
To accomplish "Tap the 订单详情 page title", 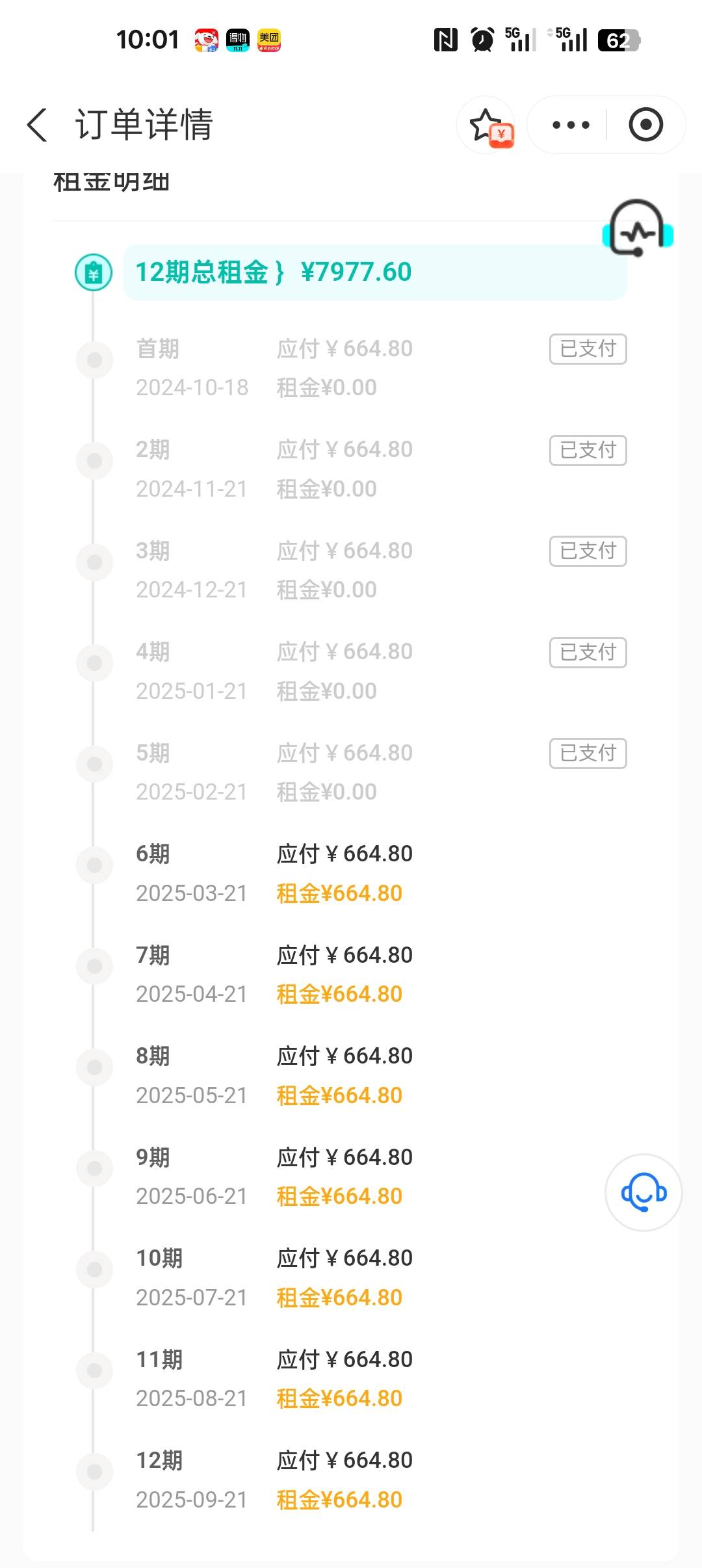I will (x=144, y=125).
